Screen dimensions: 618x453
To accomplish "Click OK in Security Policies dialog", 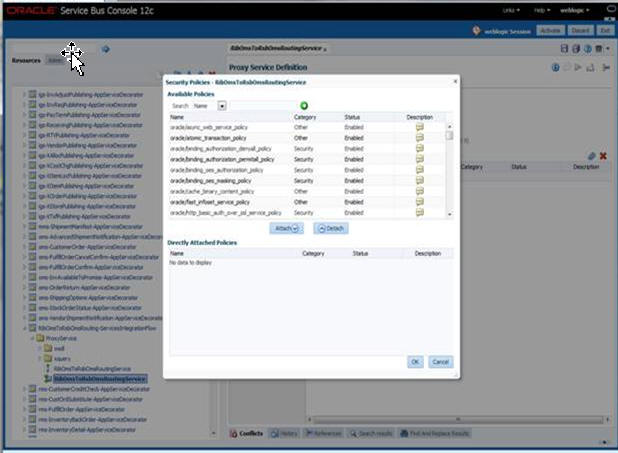I will click(x=415, y=362).
